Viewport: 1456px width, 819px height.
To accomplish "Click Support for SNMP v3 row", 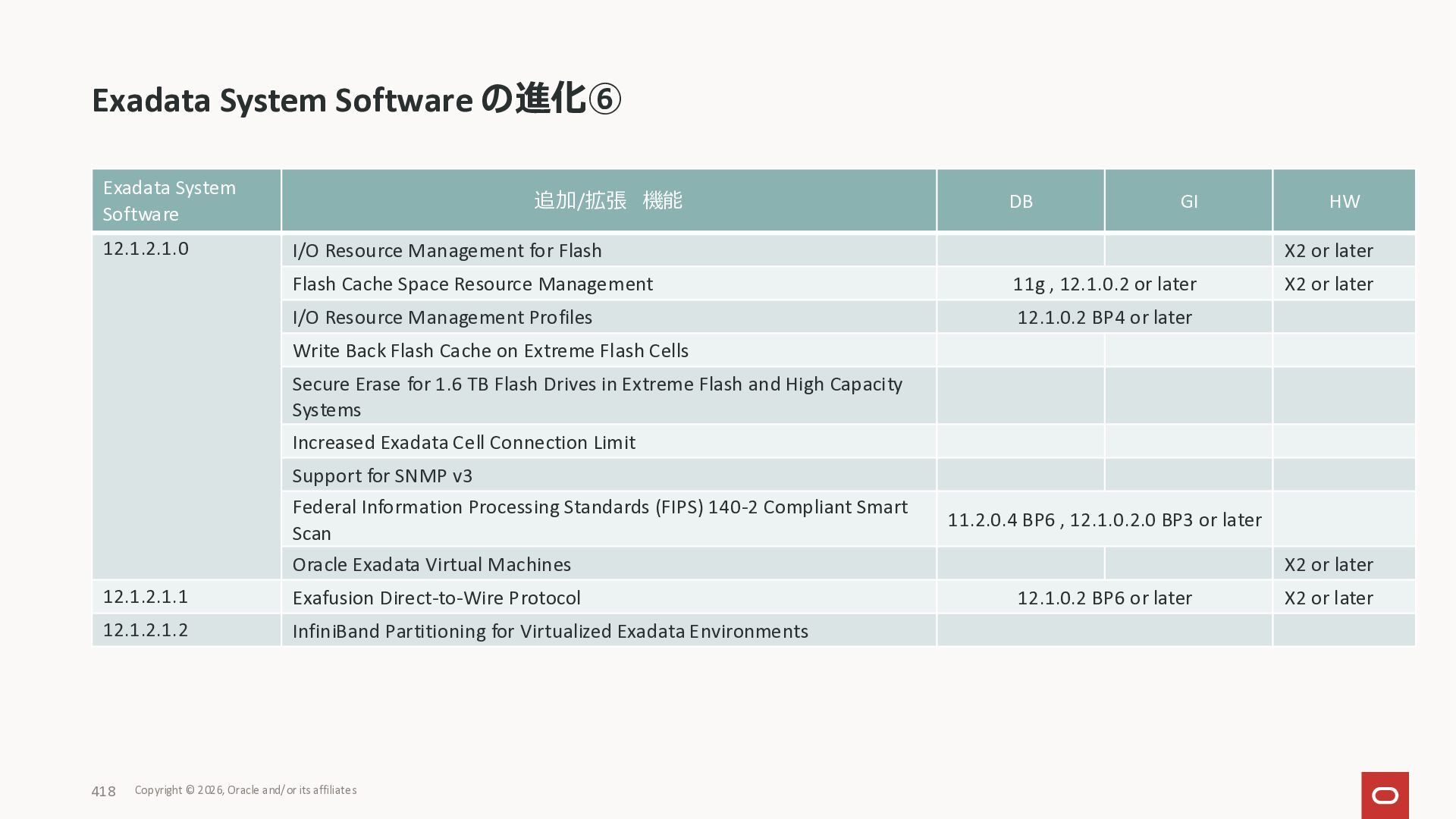I will click(x=382, y=476).
